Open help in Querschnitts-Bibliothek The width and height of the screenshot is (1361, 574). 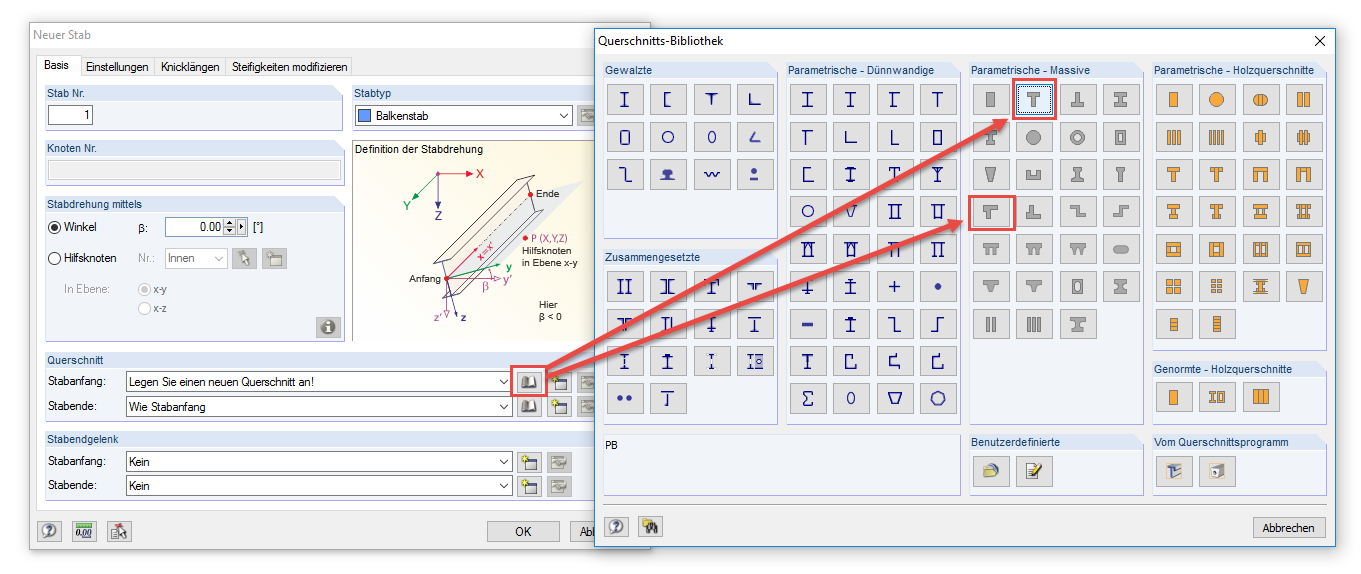coord(617,526)
